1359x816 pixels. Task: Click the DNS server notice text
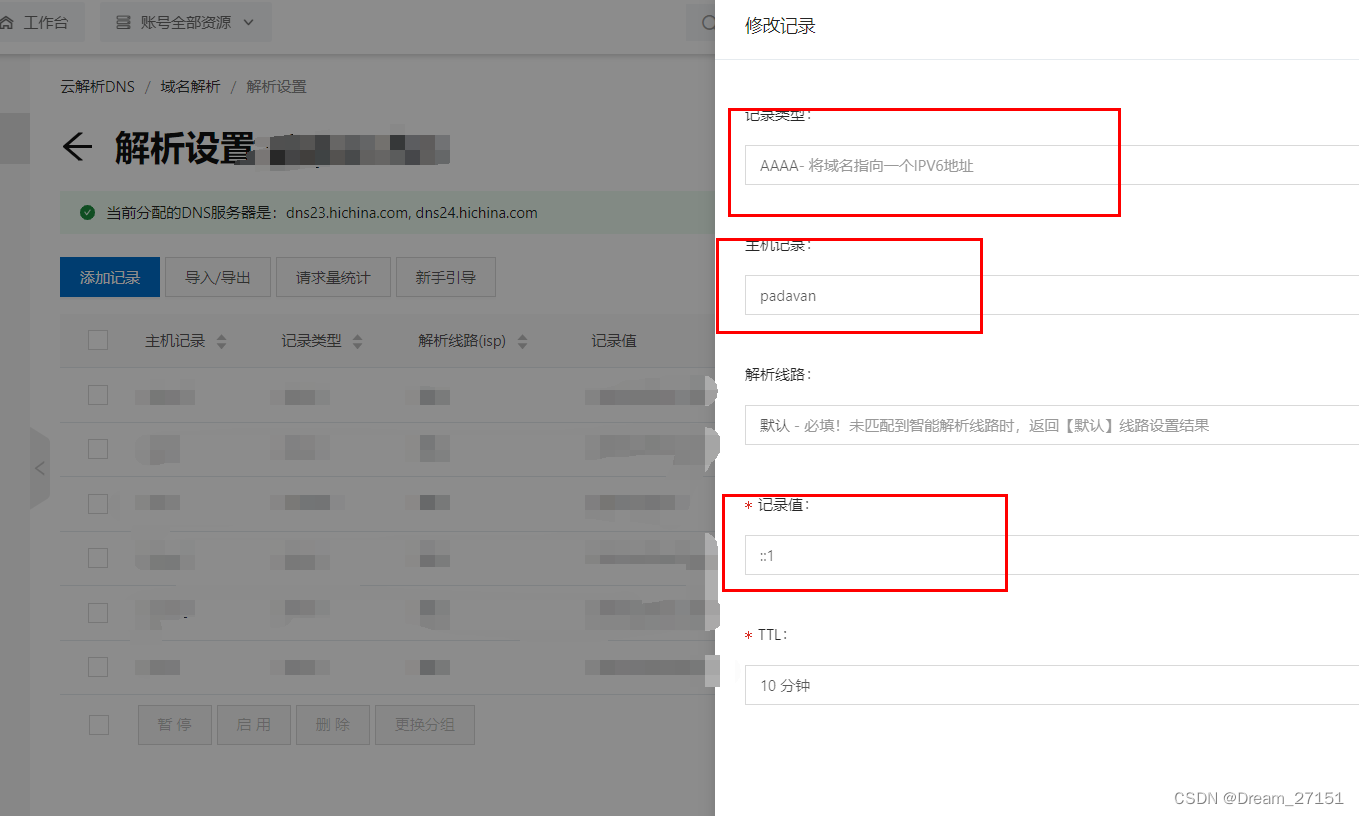point(322,213)
